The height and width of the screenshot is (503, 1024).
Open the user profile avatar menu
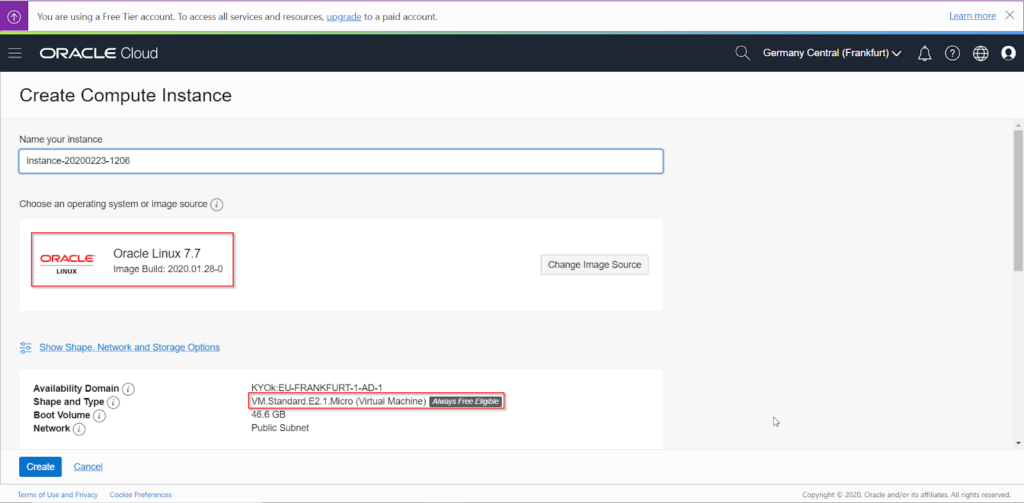pos(1008,53)
